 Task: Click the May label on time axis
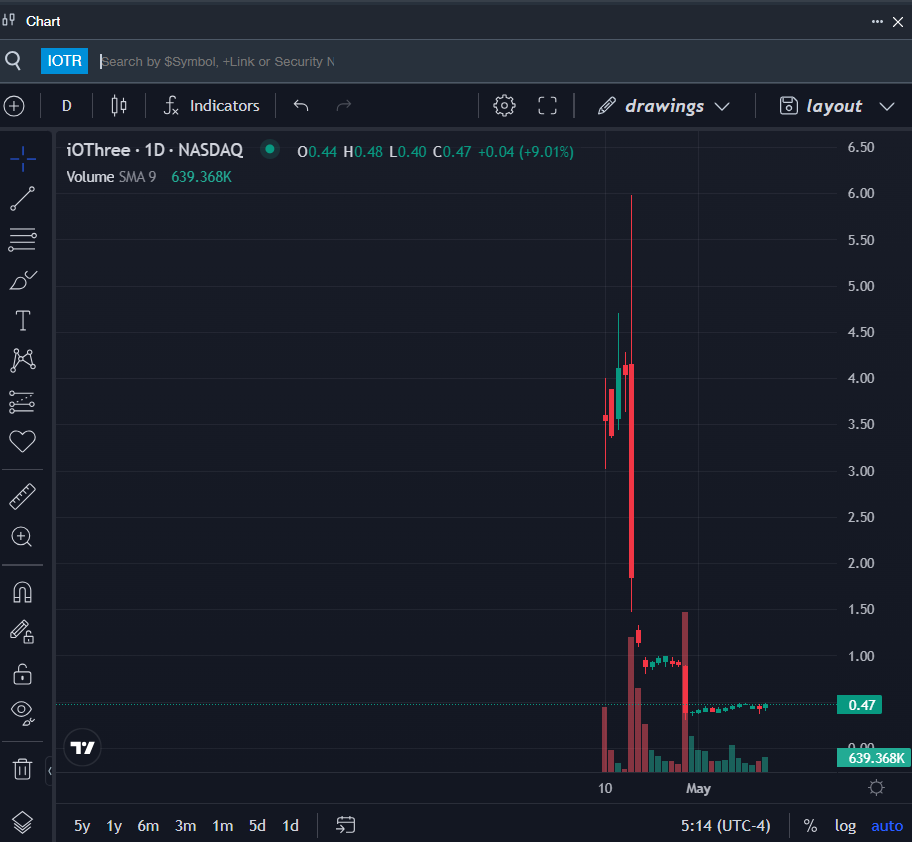click(698, 789)
